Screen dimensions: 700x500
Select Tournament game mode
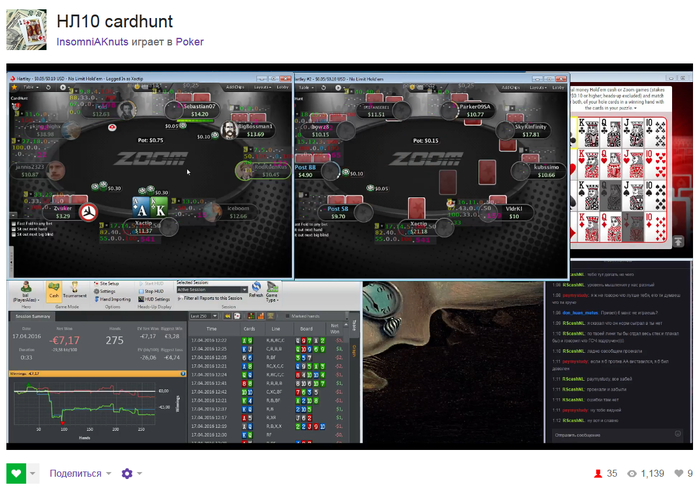click(x=75, y=290)
